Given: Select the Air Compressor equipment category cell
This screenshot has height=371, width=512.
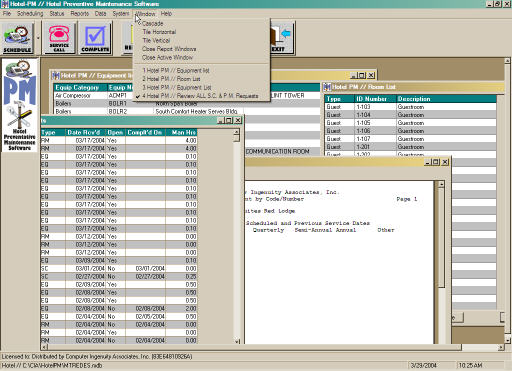Looking at the screenshot, I should (80, 95).
